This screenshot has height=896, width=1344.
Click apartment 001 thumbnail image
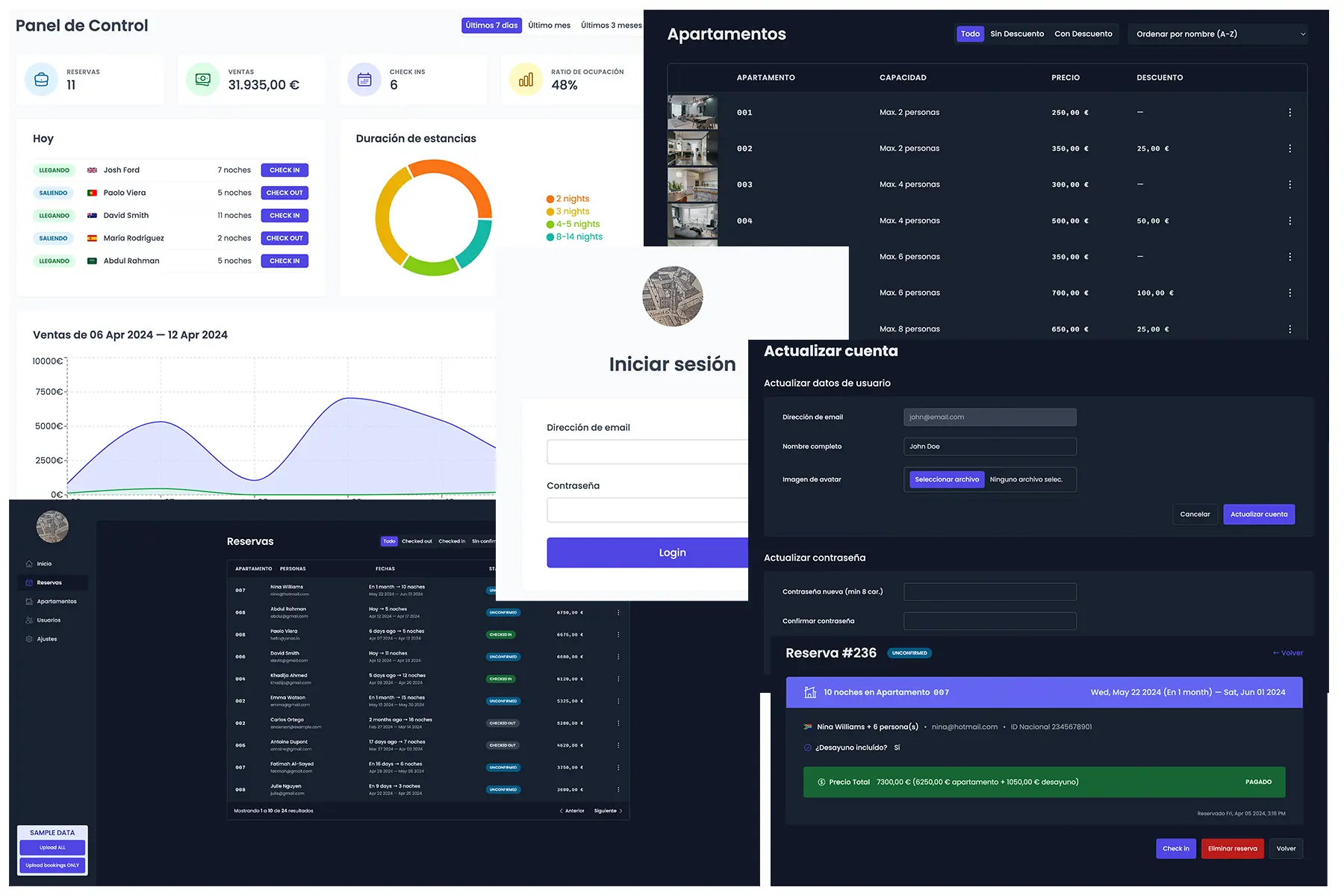pos(693,113)
